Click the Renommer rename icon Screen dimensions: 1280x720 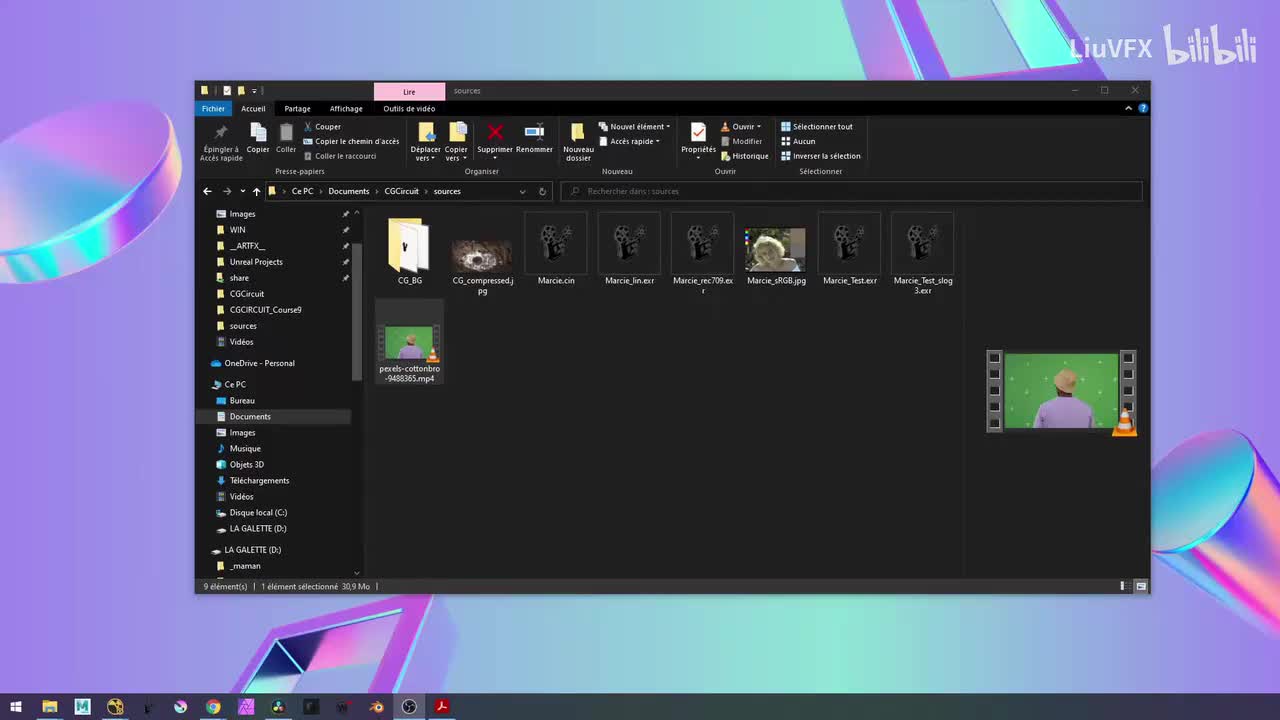(x=534, y=132)
